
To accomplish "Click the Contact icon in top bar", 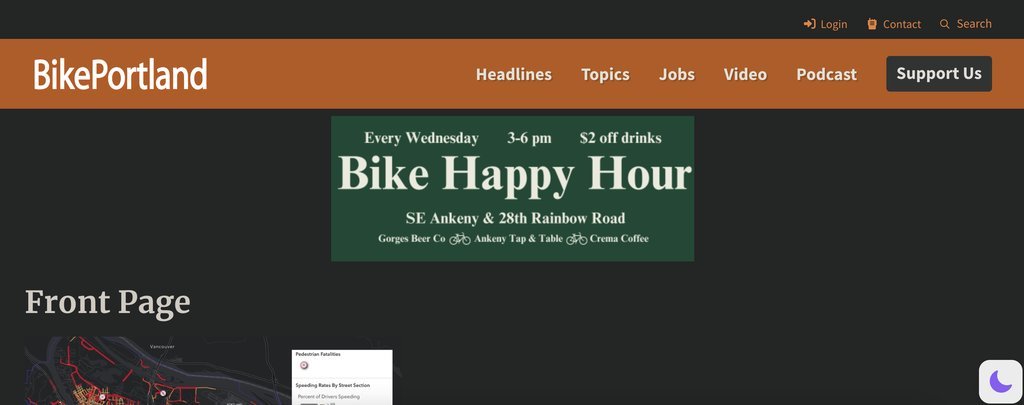I will click(872, 24).
